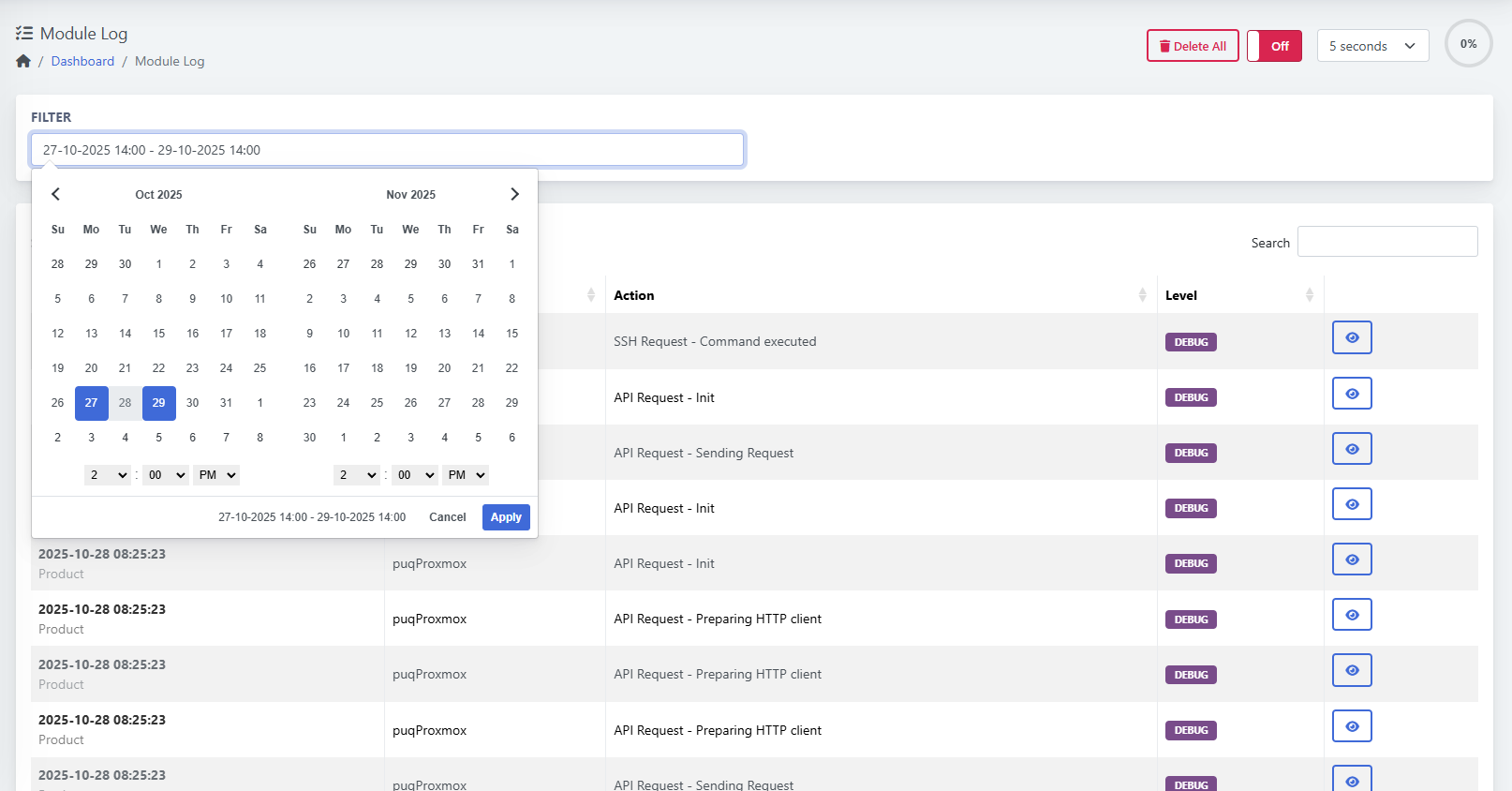View the API Request - Sending Request entry
The height and width of the screenshot is (791, 1512).
click(x=1351, y=449)
